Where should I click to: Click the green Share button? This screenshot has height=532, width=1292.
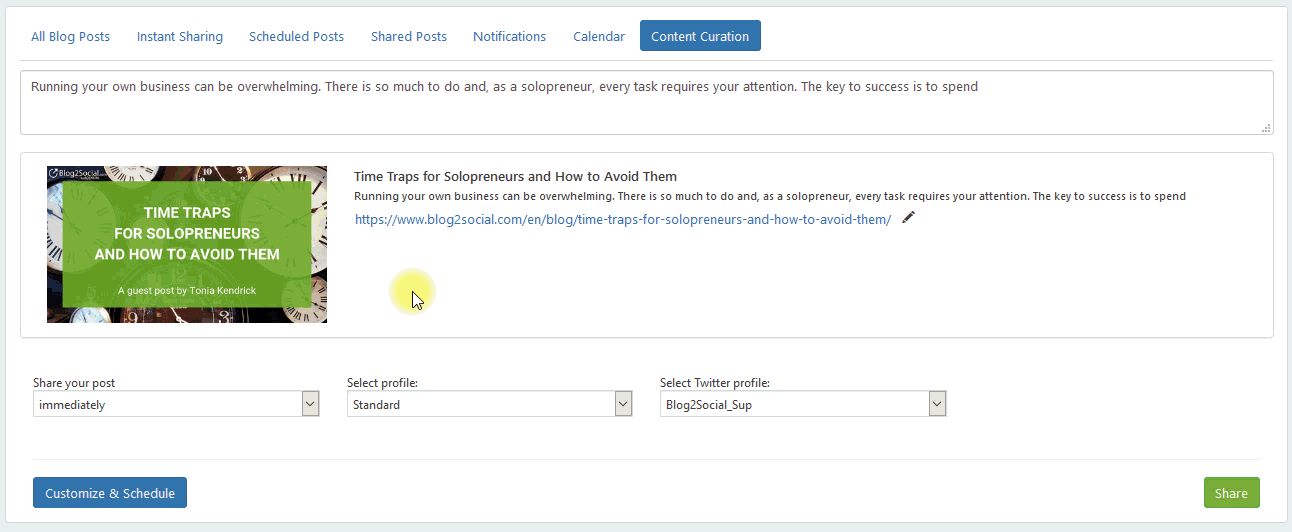click(x=1231, y=493)
